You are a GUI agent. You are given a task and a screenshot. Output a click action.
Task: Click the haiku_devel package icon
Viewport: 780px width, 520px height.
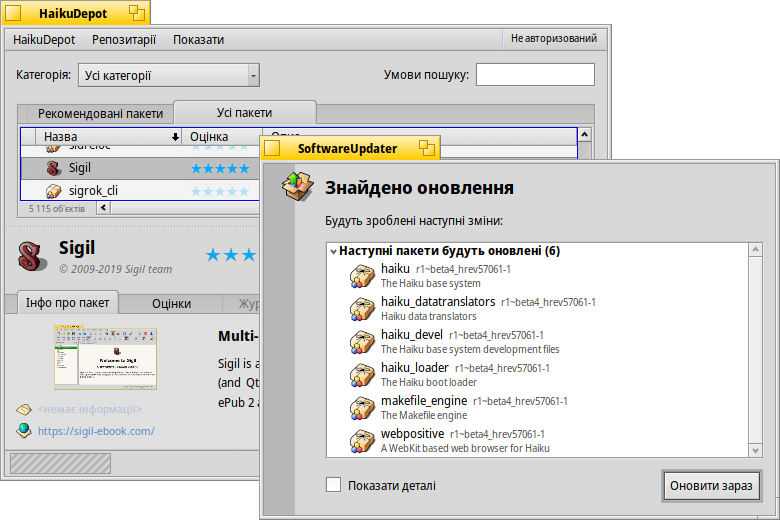coord(362,342)
